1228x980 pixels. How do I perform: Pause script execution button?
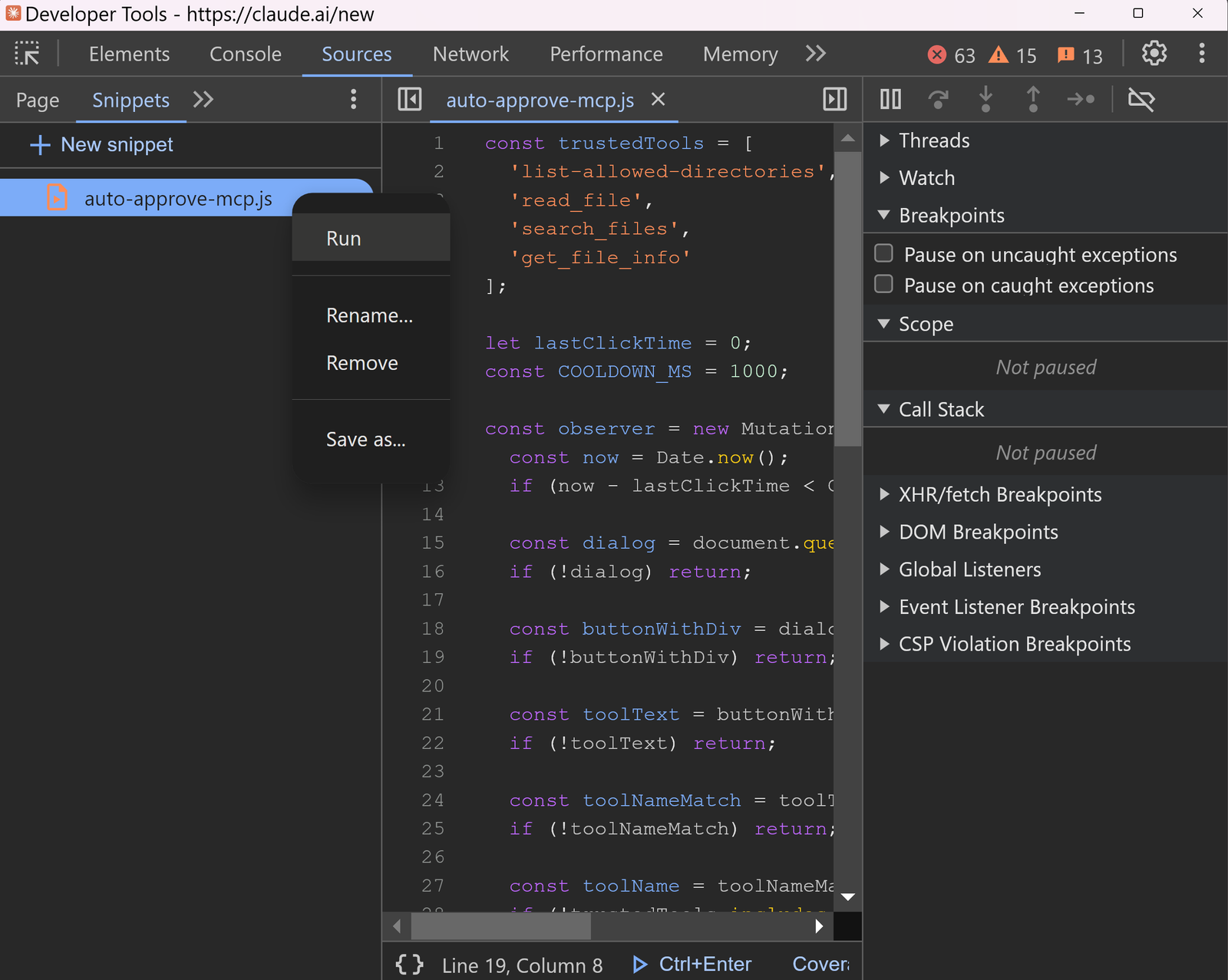pos(890,99)
